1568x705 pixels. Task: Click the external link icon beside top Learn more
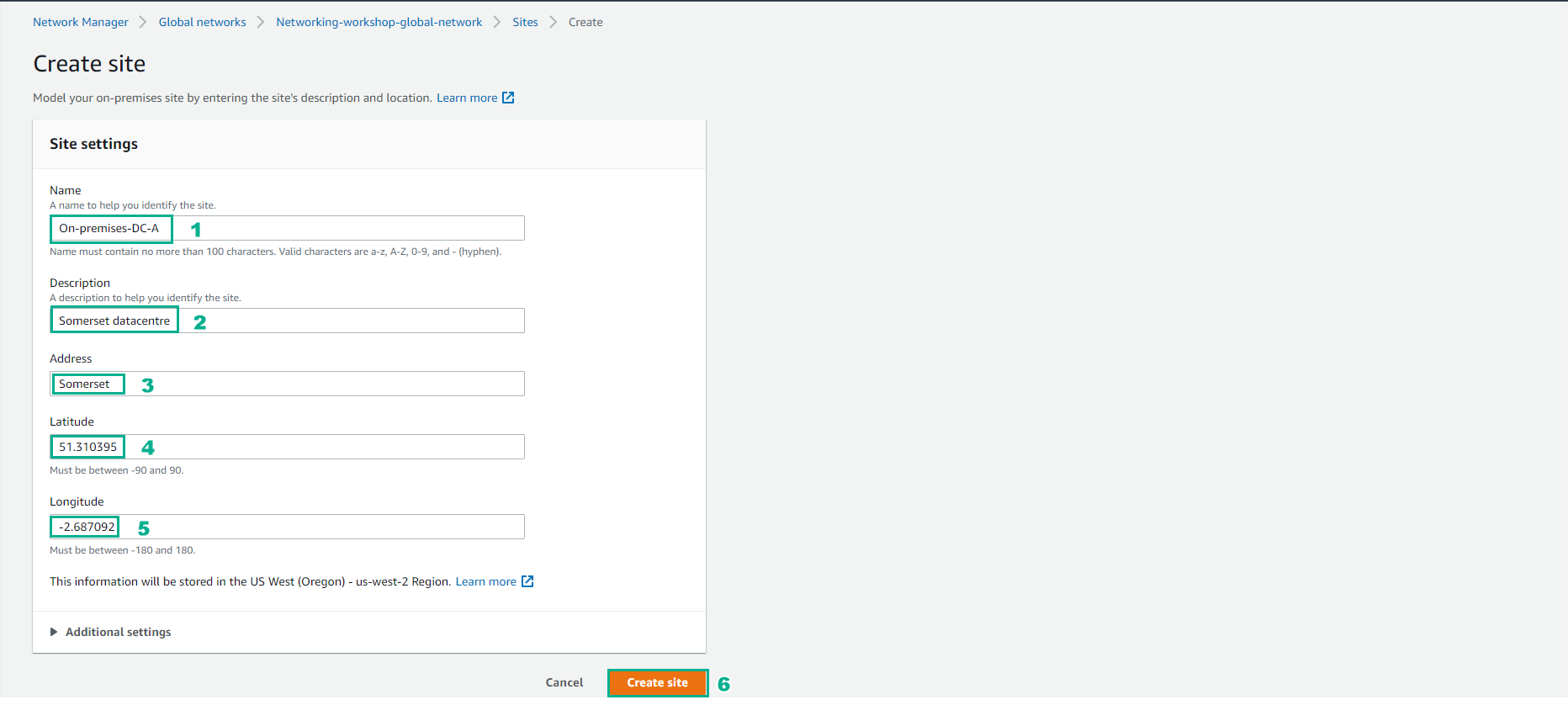coord(508,98)
